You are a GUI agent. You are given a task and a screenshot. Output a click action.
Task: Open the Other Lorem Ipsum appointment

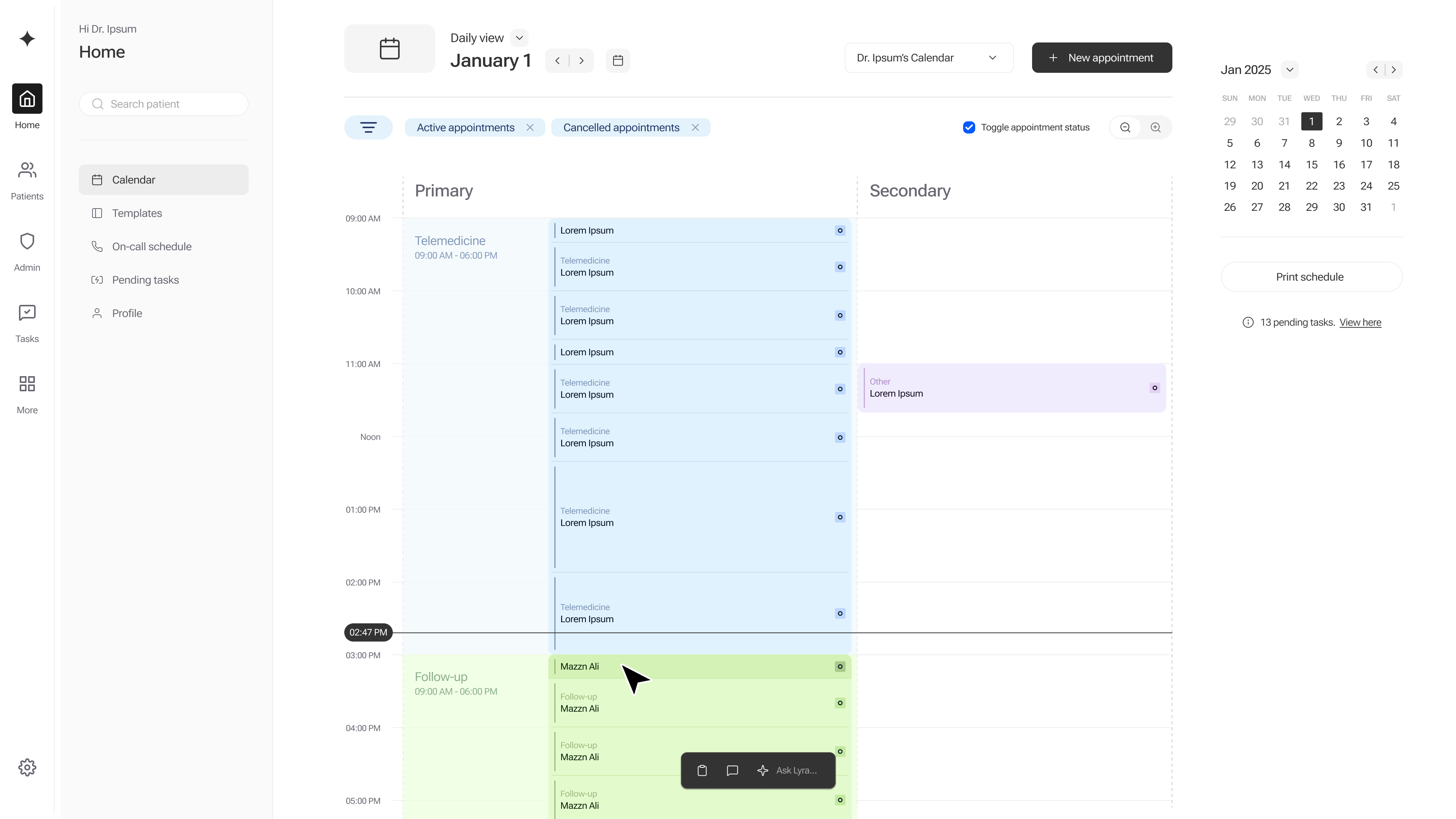click(x=1012, y=388)
